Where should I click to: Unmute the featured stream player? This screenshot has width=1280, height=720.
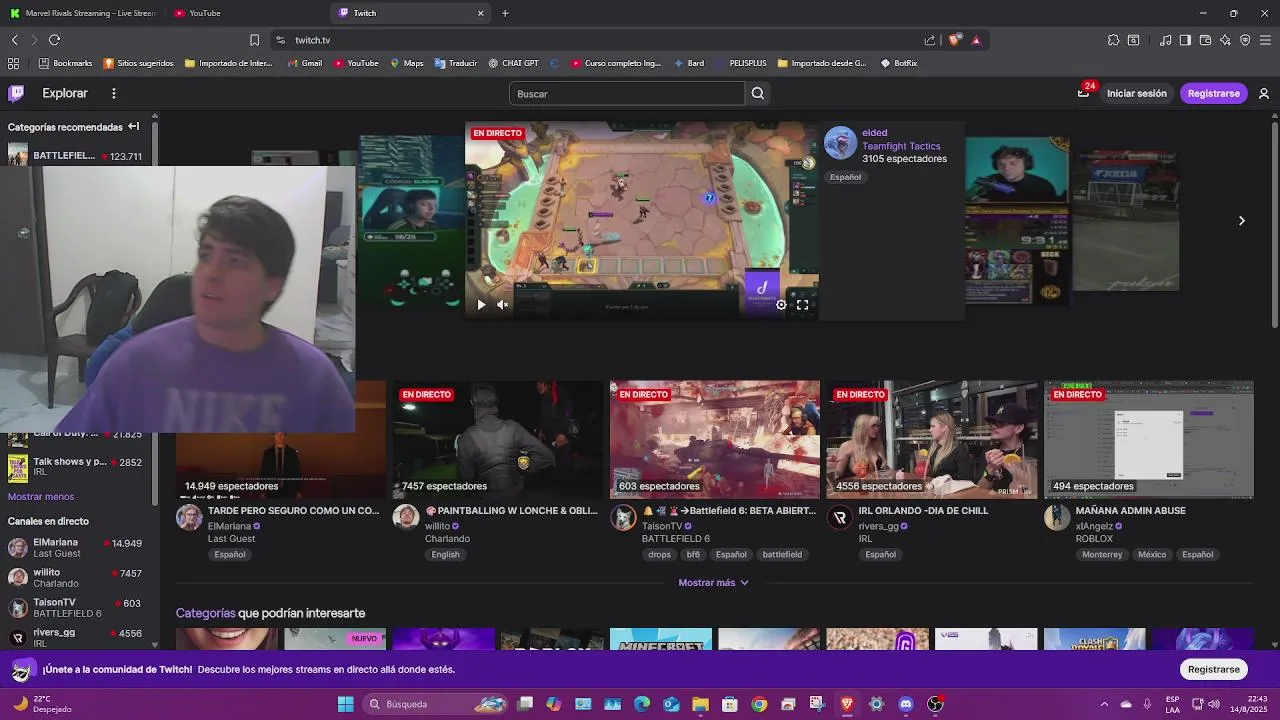point(503,305)
